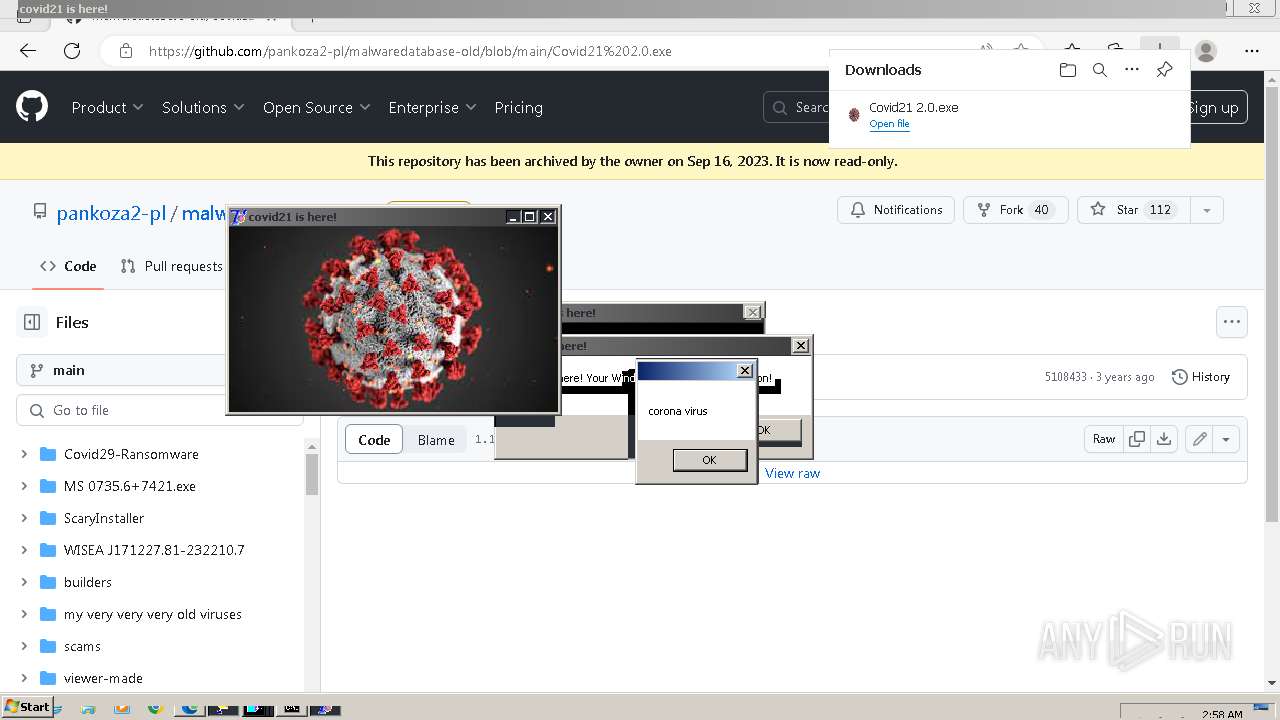Expand the viewer-made folder
Viewport: 1280px width, 720px height.
[x=24, y=678]
